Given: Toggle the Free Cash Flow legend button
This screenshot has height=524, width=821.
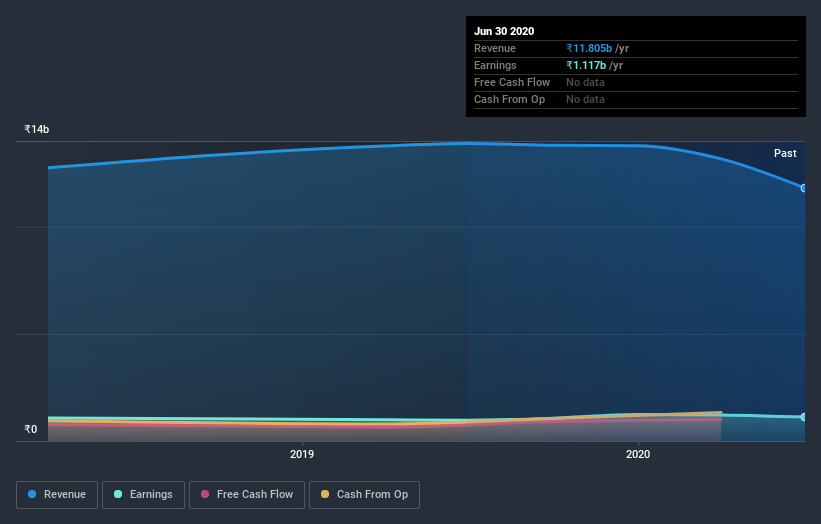Looking at the screenshot, I should point(247,495).
